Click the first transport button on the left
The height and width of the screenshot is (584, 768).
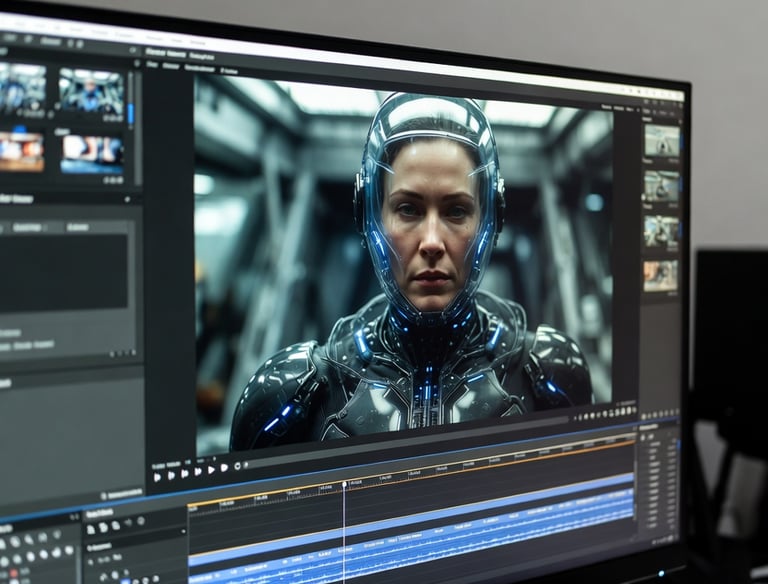[x=158, y=477]
